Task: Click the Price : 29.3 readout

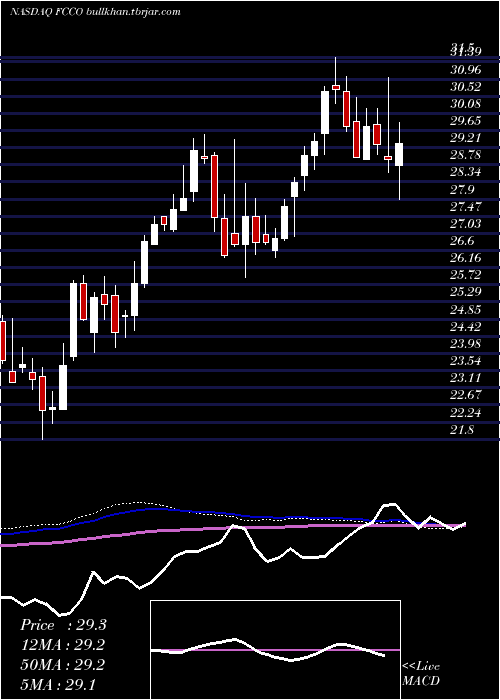Action: pos(63,625)
